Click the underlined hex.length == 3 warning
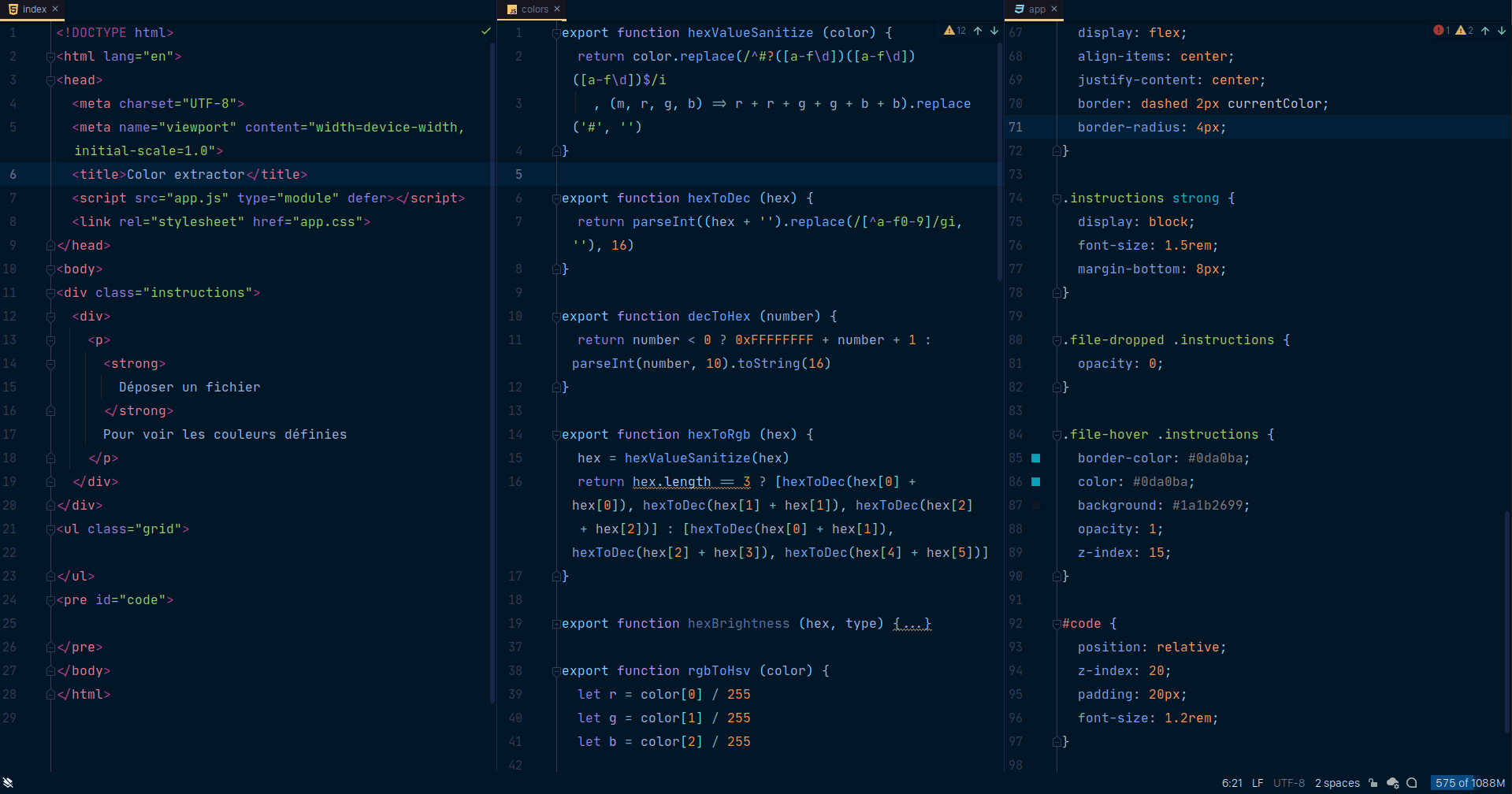 pos(692,481)
